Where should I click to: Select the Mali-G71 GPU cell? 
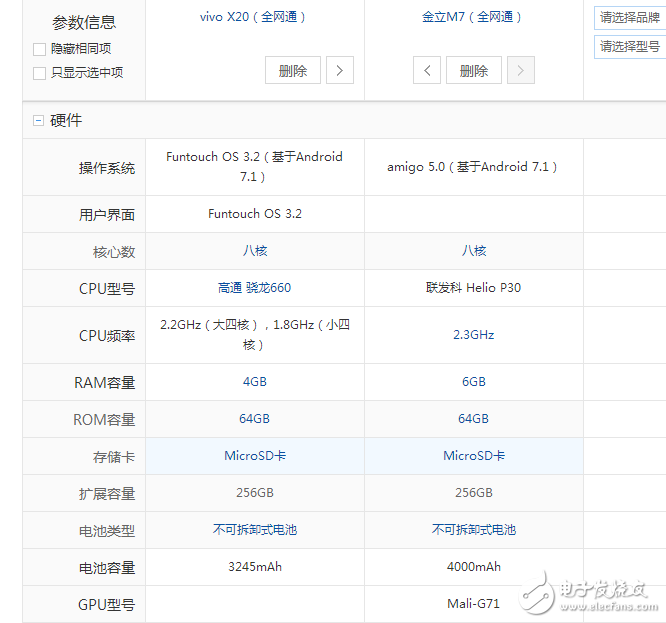pos(474,604)
